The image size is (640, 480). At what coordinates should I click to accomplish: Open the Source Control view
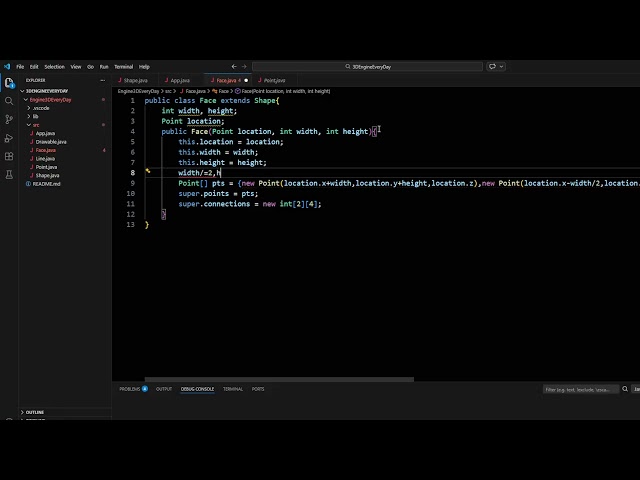9,119
